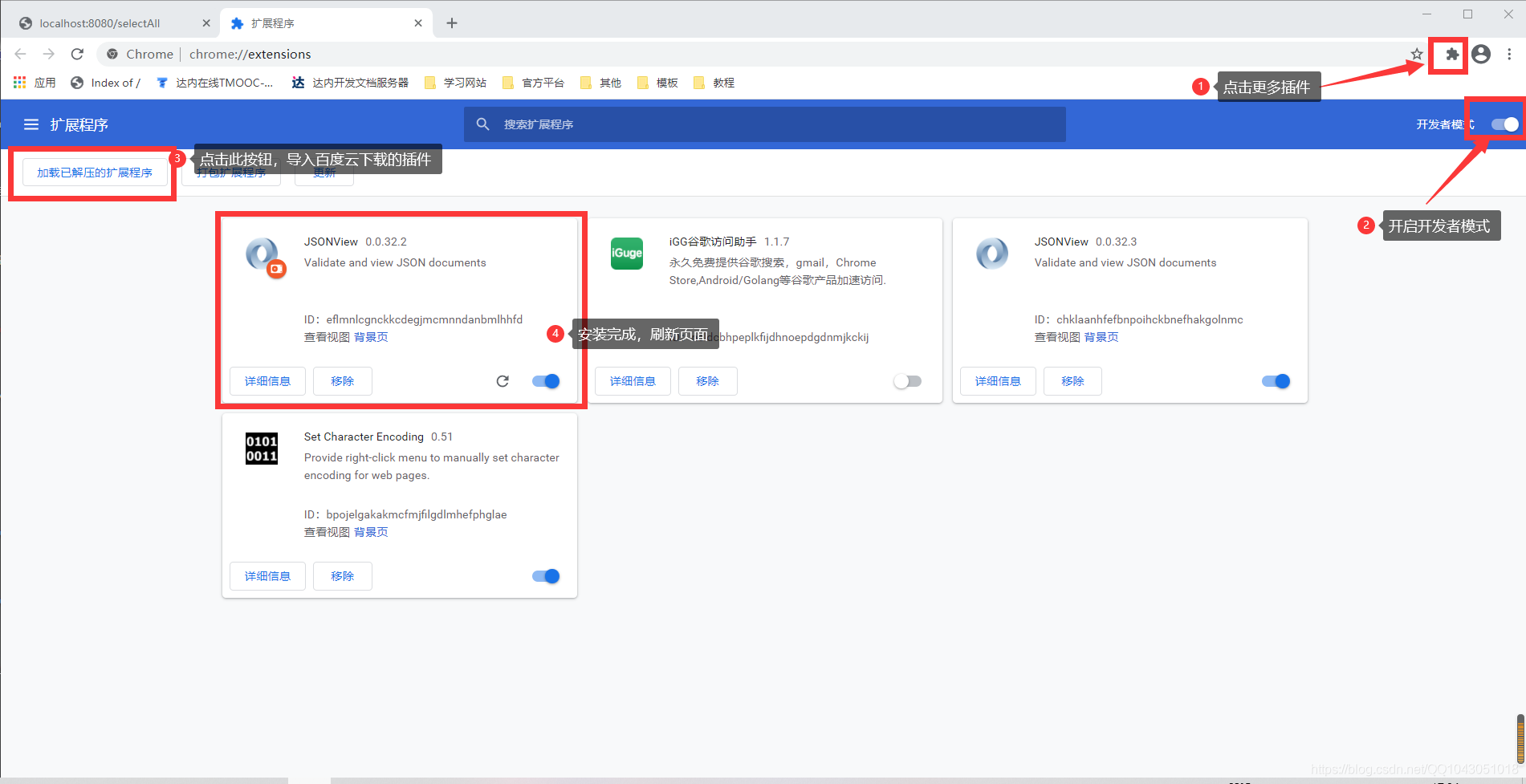Screen dimensions: 1526x784
Task: Open the 达内开发文档服务器 bookmark
Action: point(351,83)
